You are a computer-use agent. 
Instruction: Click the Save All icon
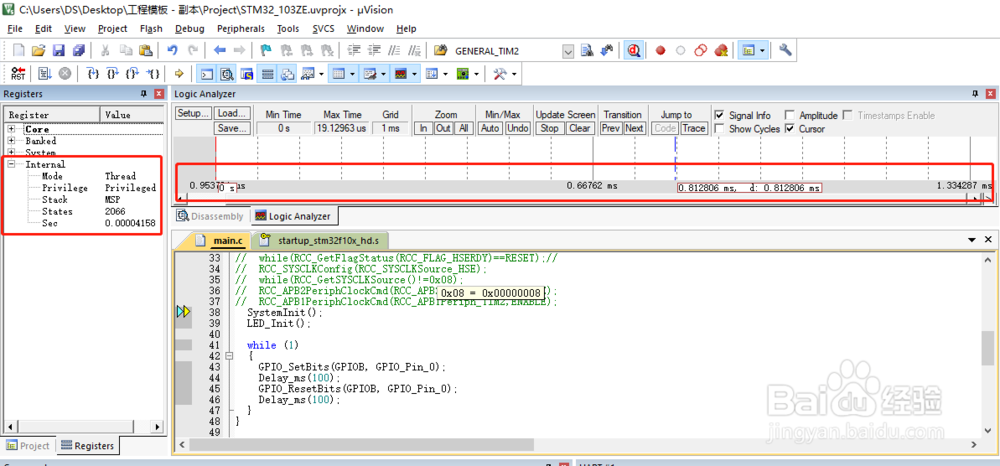(78, 50)
